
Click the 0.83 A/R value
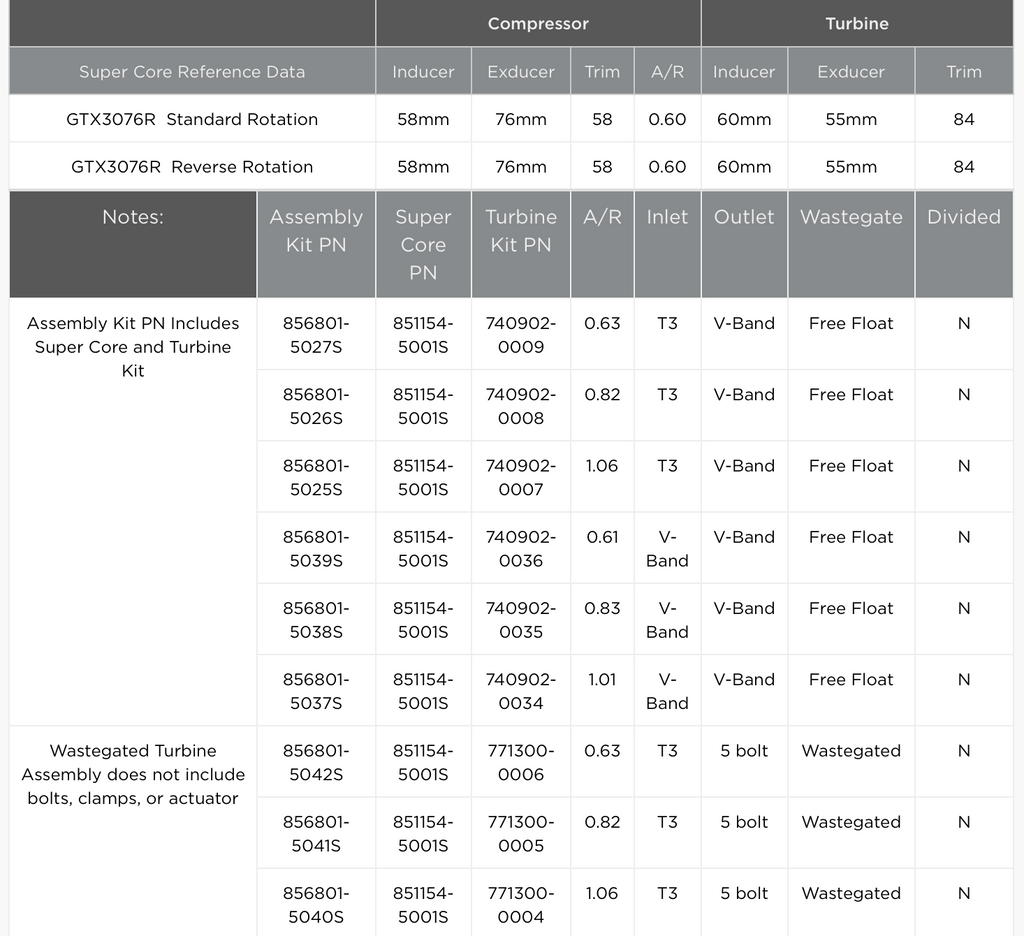602,608
